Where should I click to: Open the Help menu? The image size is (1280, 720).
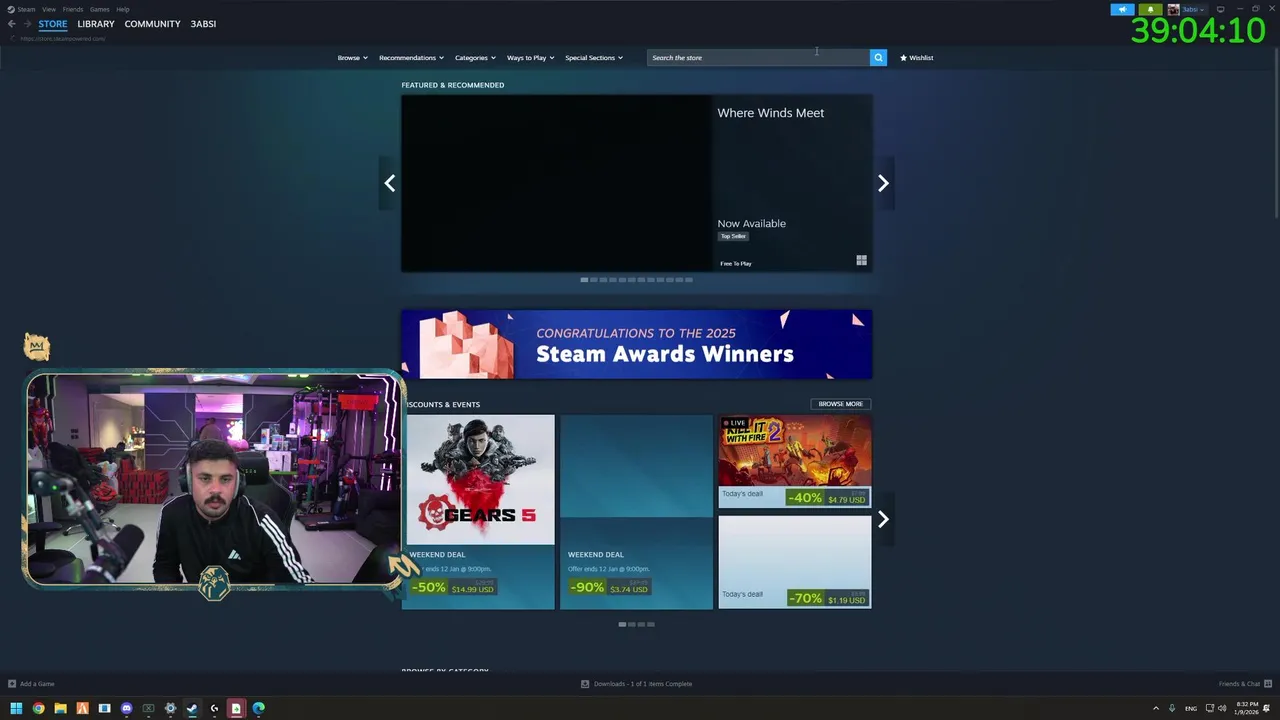coord(122,9)
